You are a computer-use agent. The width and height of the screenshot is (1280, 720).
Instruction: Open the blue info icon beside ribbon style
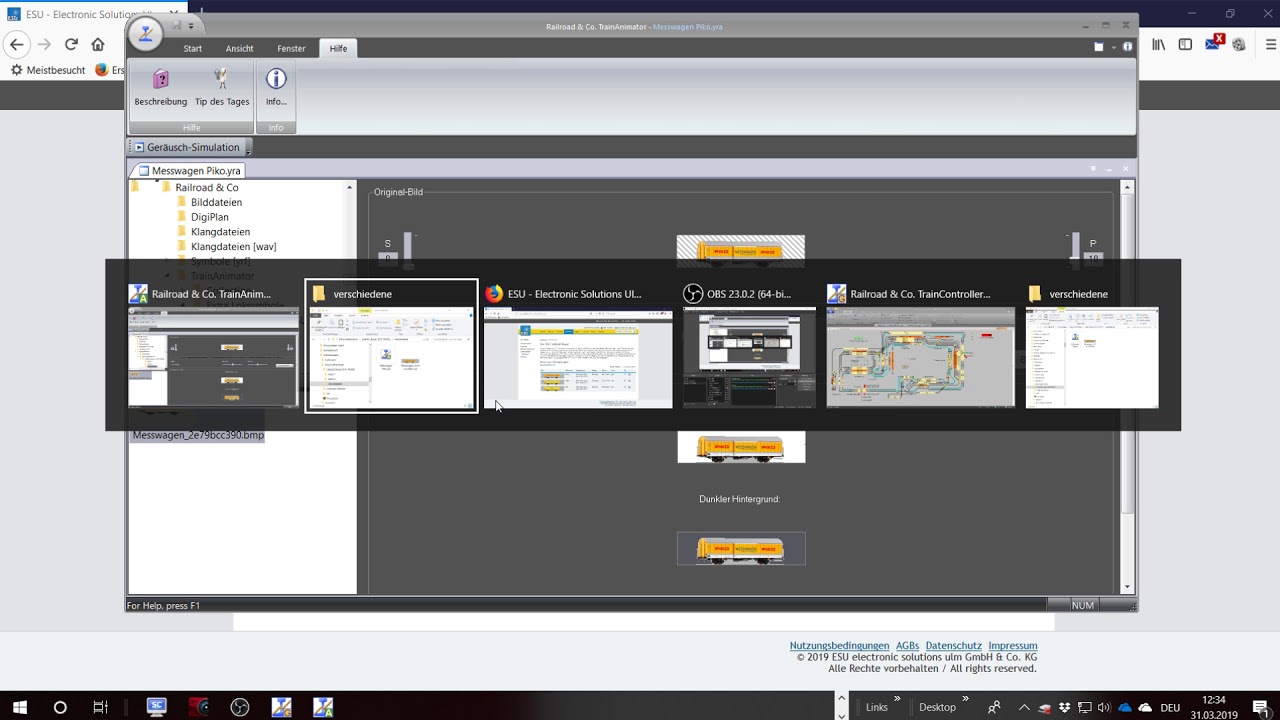pos(1127,47)
